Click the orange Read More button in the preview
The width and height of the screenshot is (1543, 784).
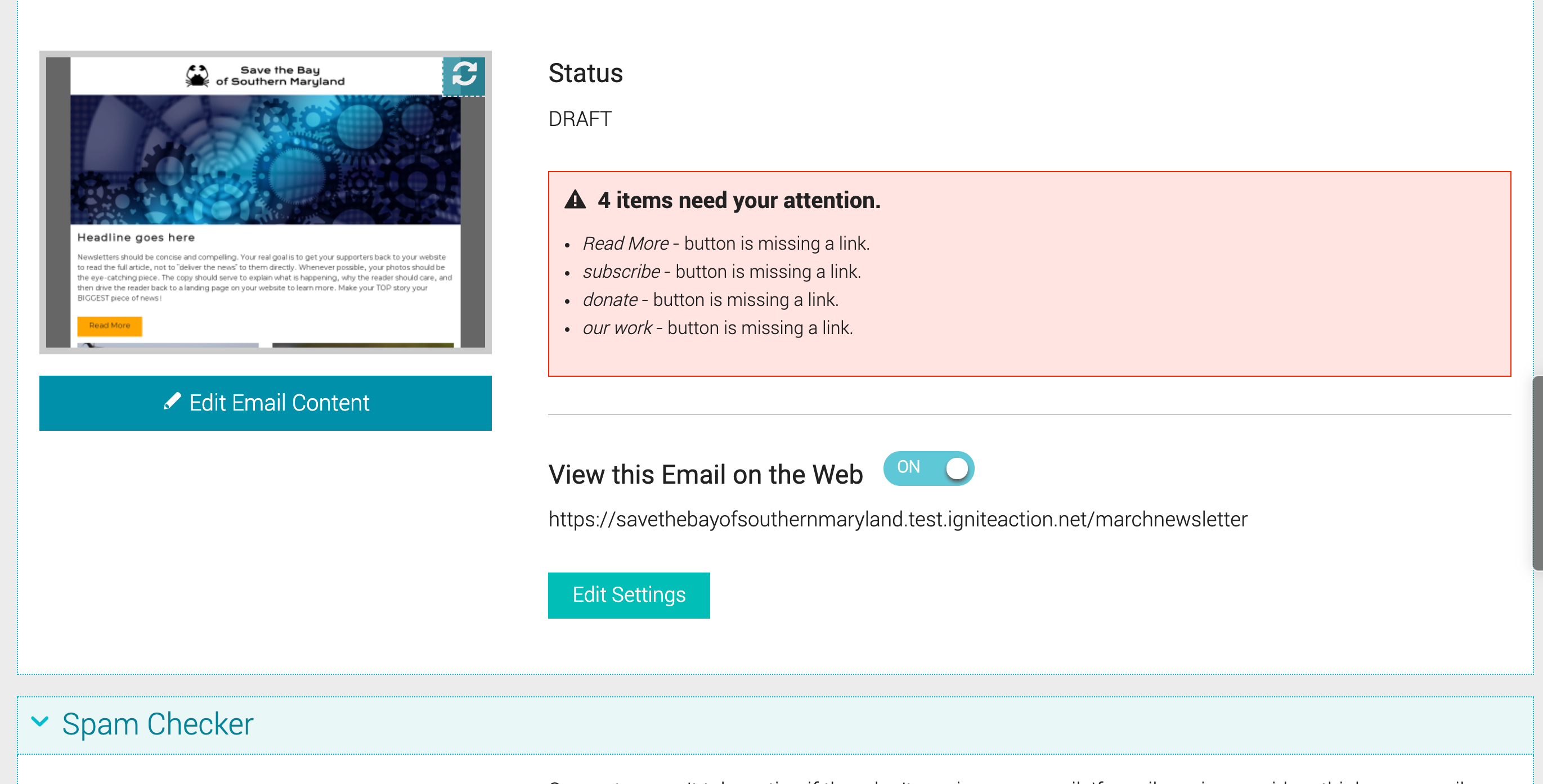[x=110, y=326]
